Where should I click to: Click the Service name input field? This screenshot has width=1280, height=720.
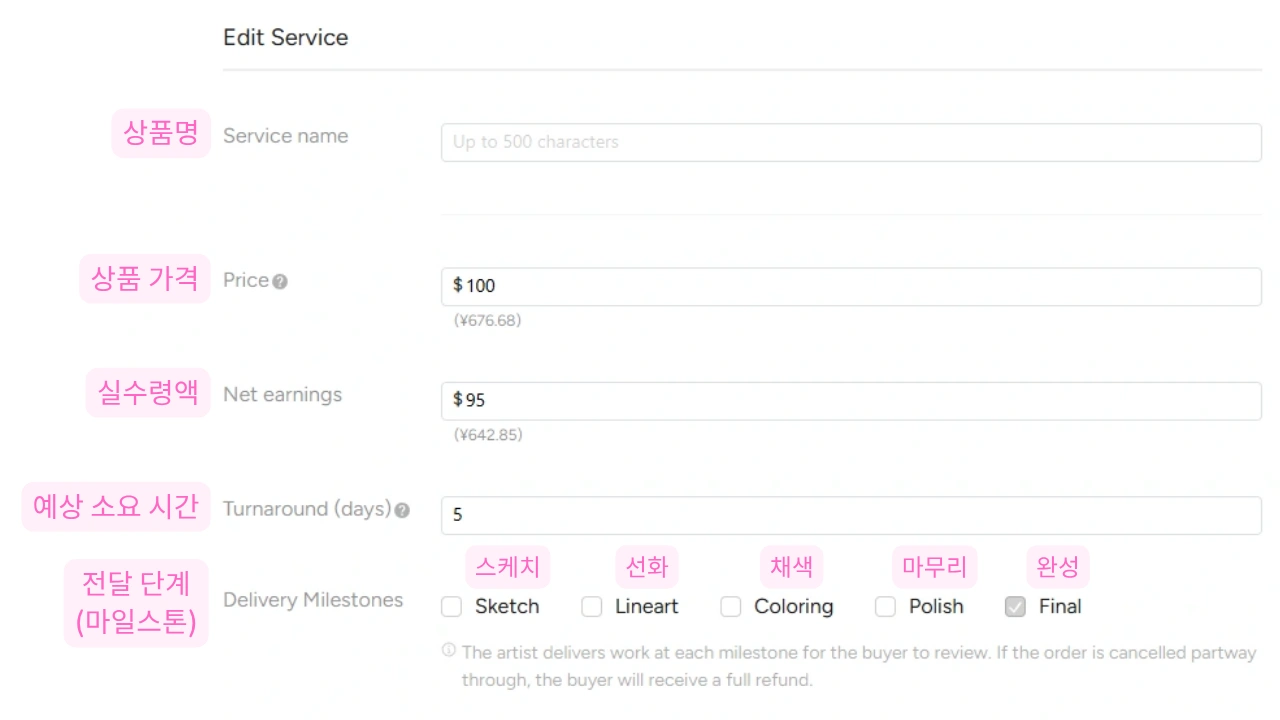click(851, 142)
